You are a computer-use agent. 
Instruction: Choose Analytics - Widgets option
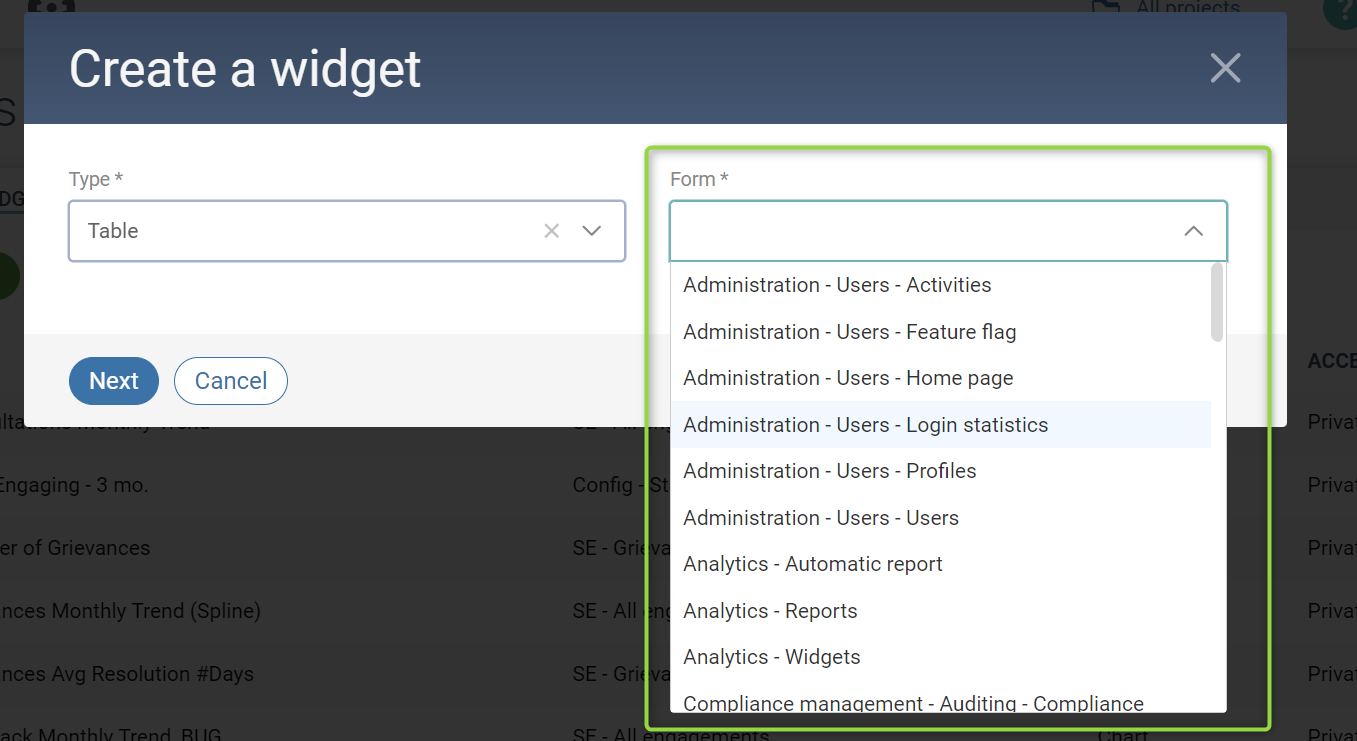[x=771, y=657]
